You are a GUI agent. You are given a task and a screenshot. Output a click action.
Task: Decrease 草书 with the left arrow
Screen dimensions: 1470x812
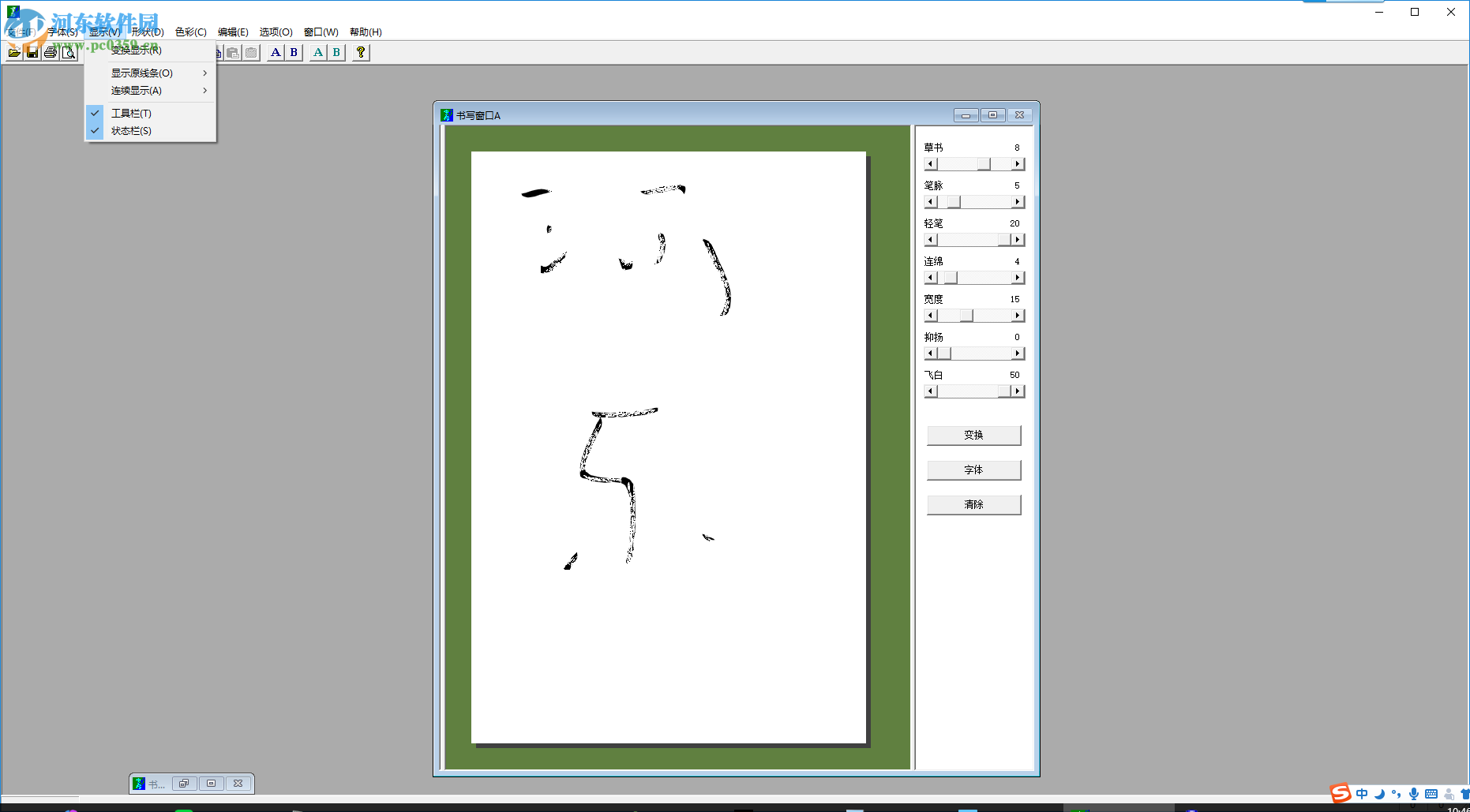pyautogui.click(x=931, y=164)
